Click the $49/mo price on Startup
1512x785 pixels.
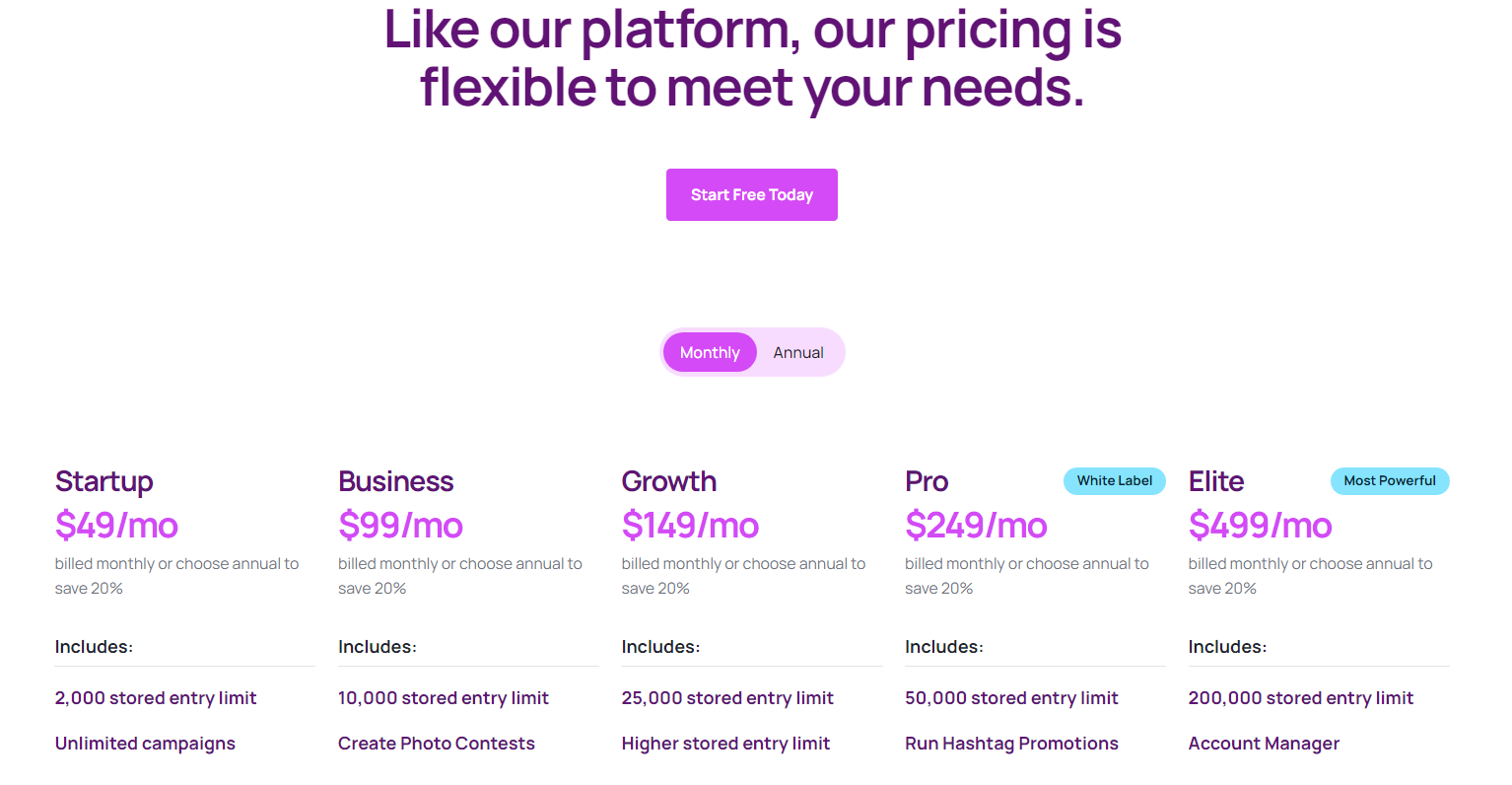(116, 526)
